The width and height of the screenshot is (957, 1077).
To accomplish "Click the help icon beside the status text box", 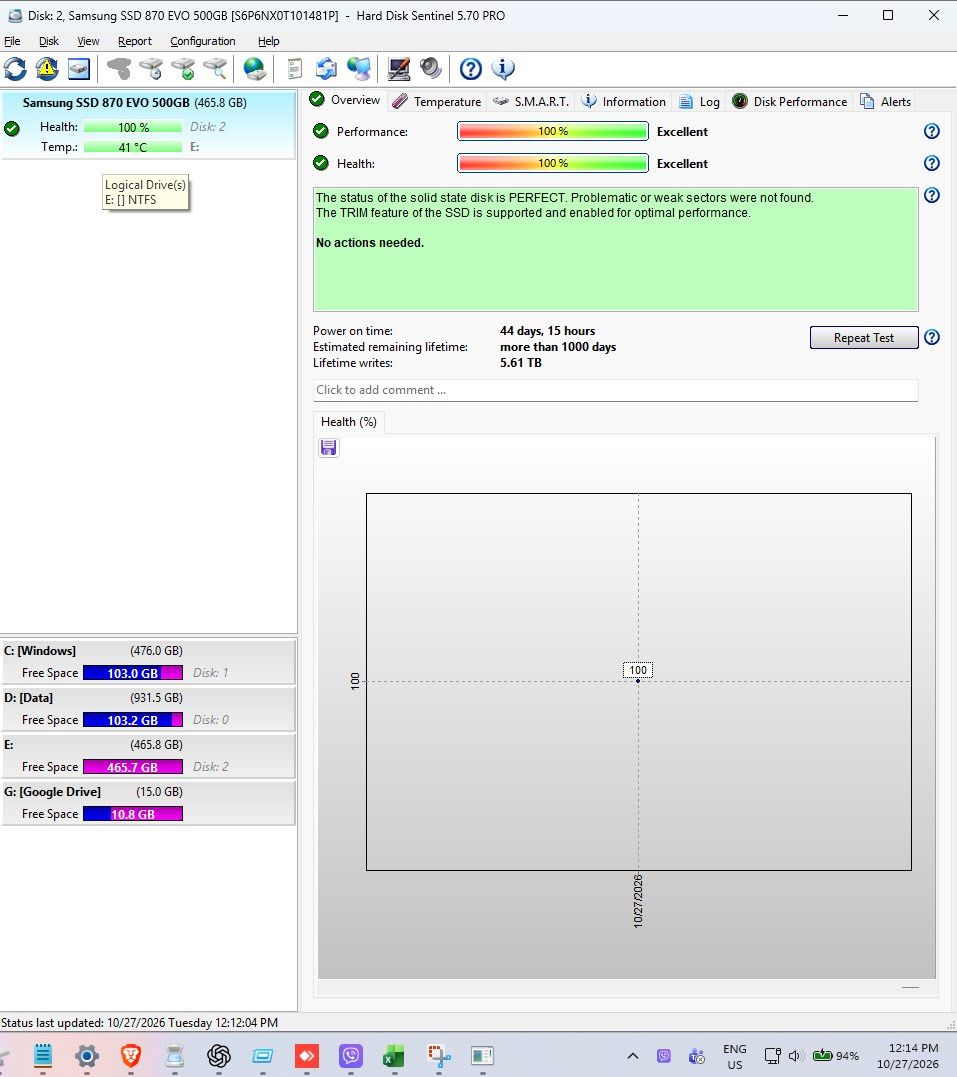I will pyautogui.click(x=932, y=196).
